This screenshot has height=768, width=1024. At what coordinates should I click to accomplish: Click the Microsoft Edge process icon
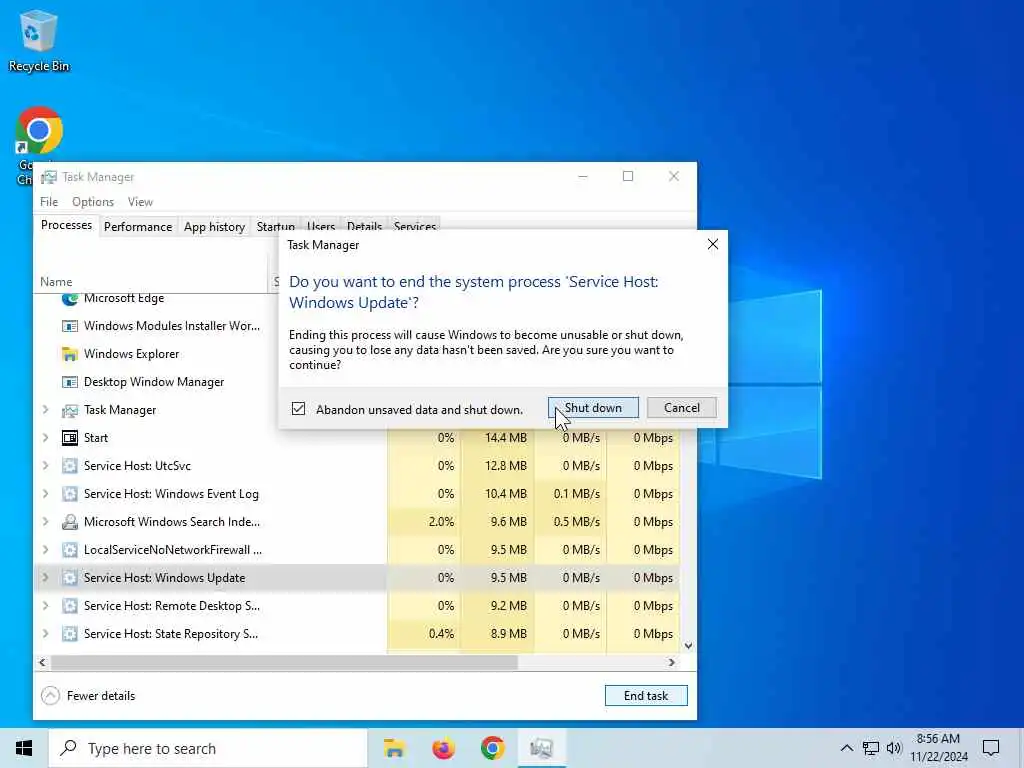[x=70, y=298]
